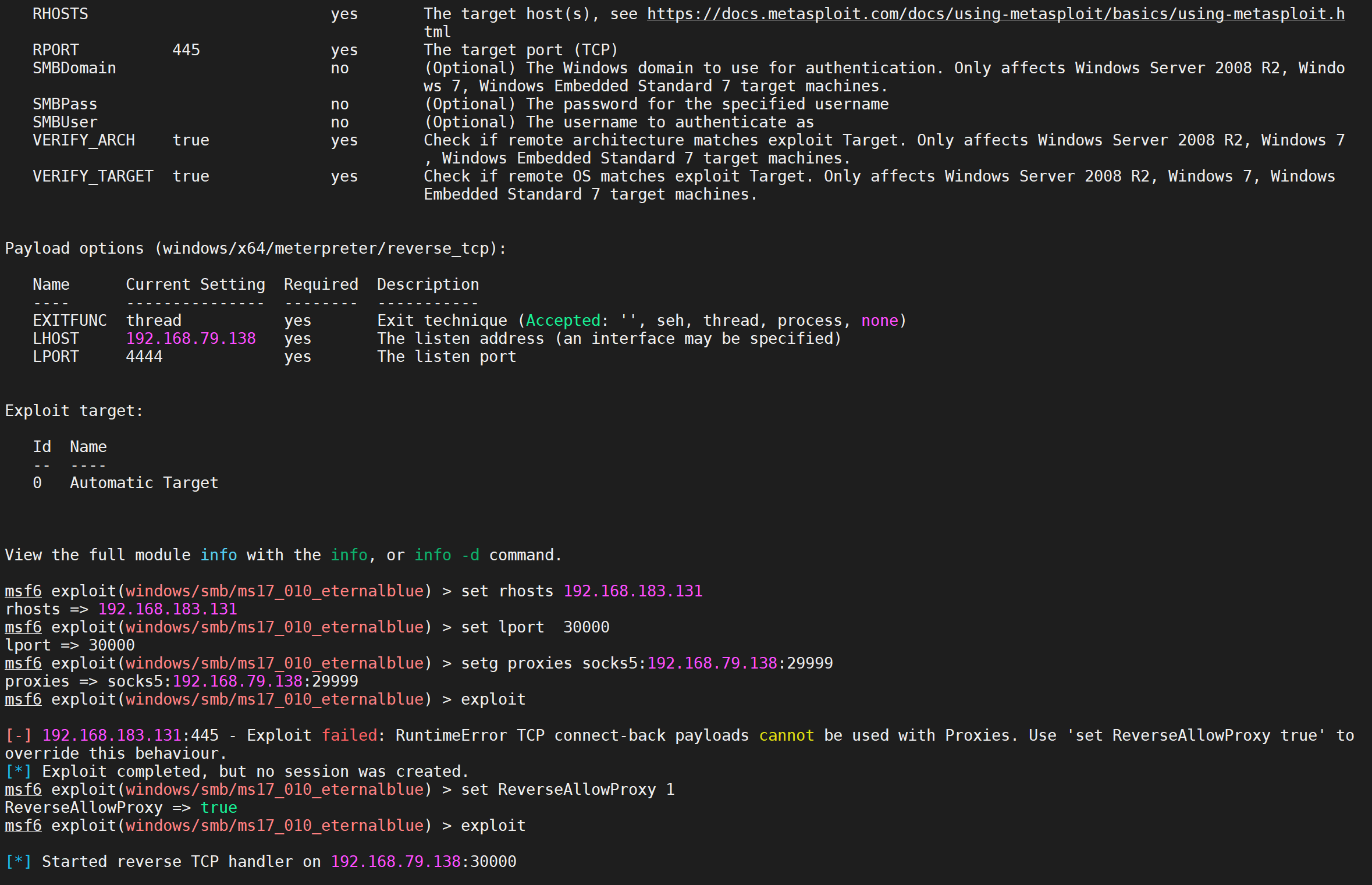Open the Metasploit docs hyperlink
Image resolution: width=1372 pixels, height=885 pixels.
[995, 14]
